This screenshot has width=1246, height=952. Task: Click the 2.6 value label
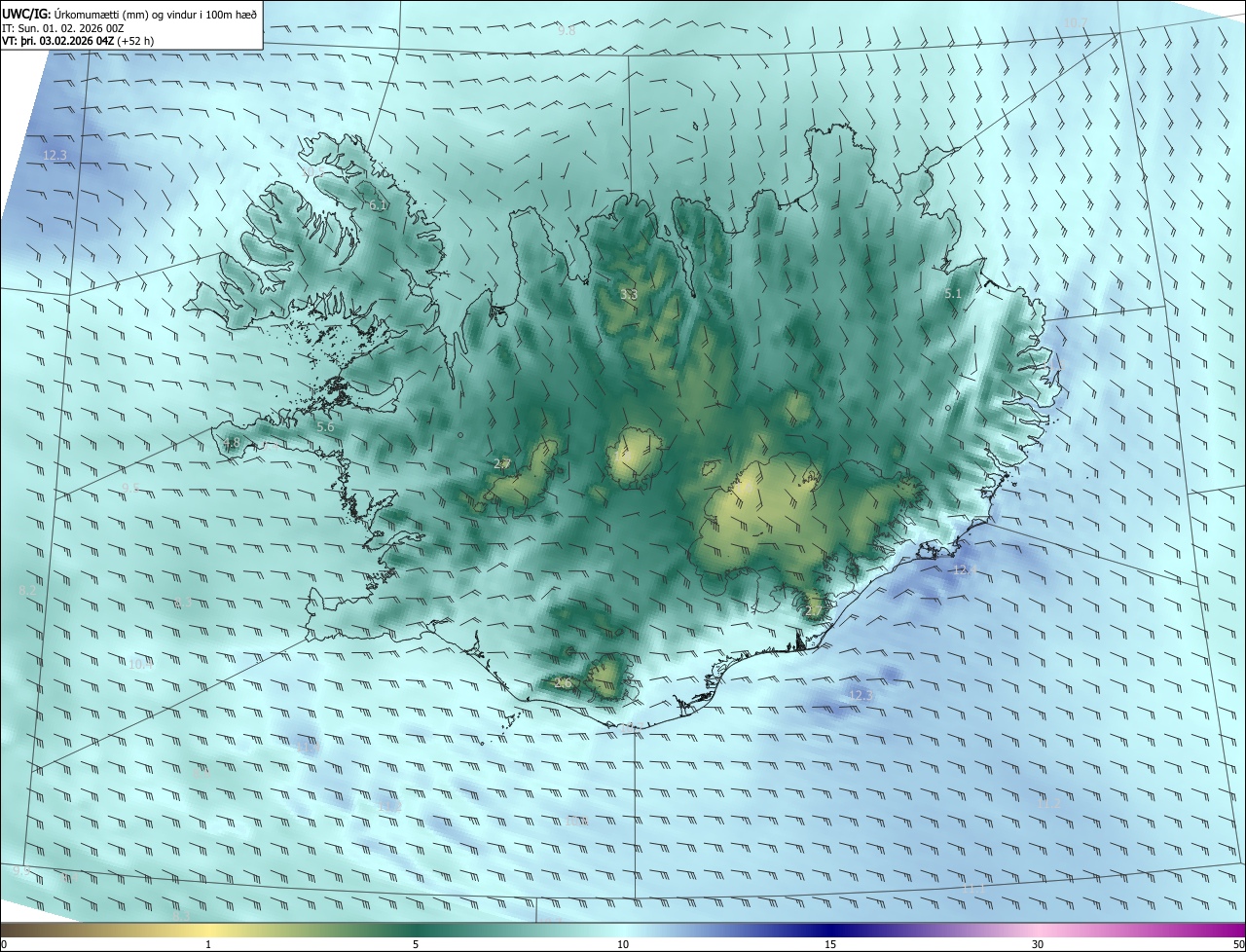point(563,683)
